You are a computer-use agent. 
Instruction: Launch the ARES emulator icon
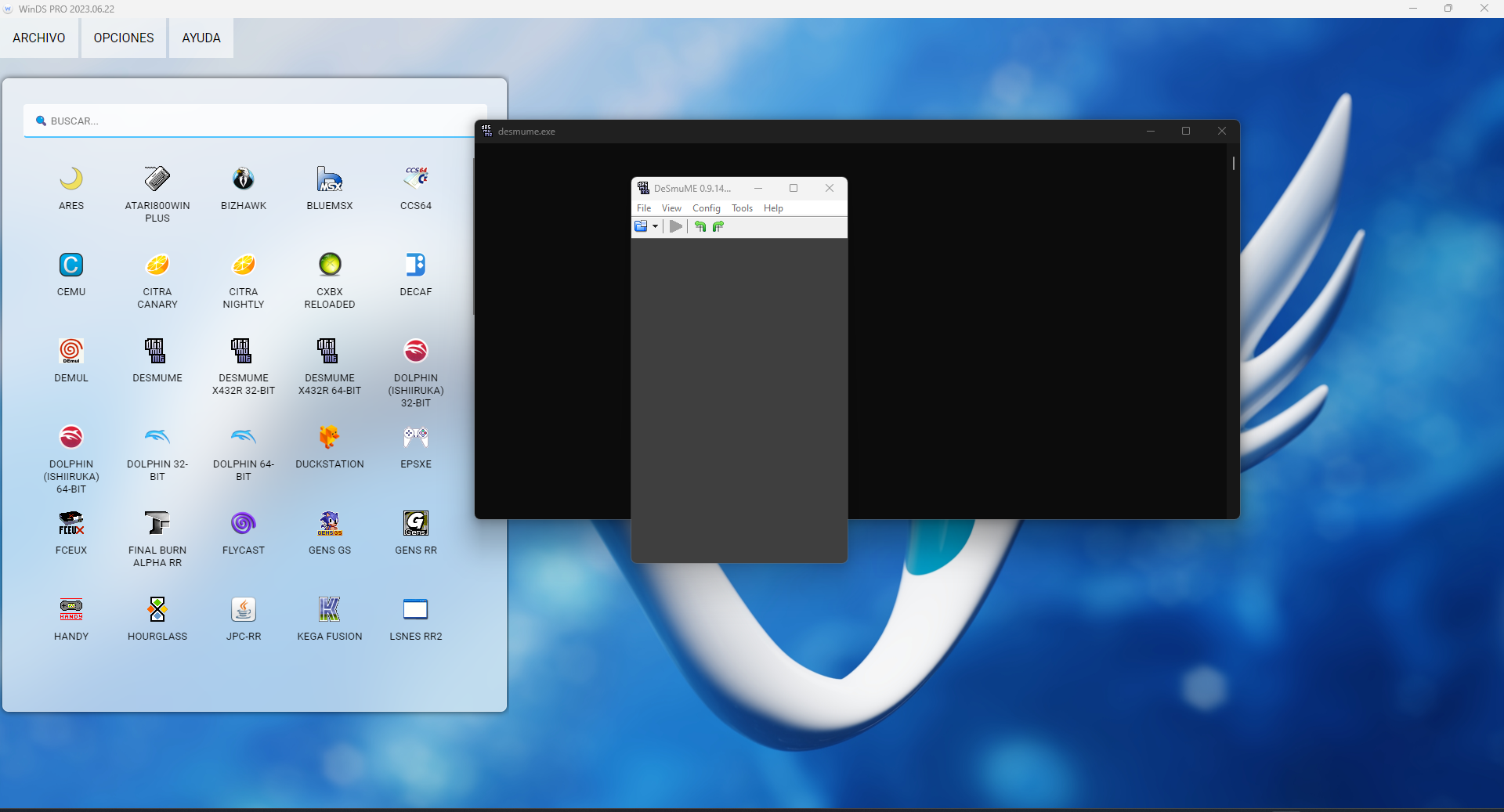71,179
